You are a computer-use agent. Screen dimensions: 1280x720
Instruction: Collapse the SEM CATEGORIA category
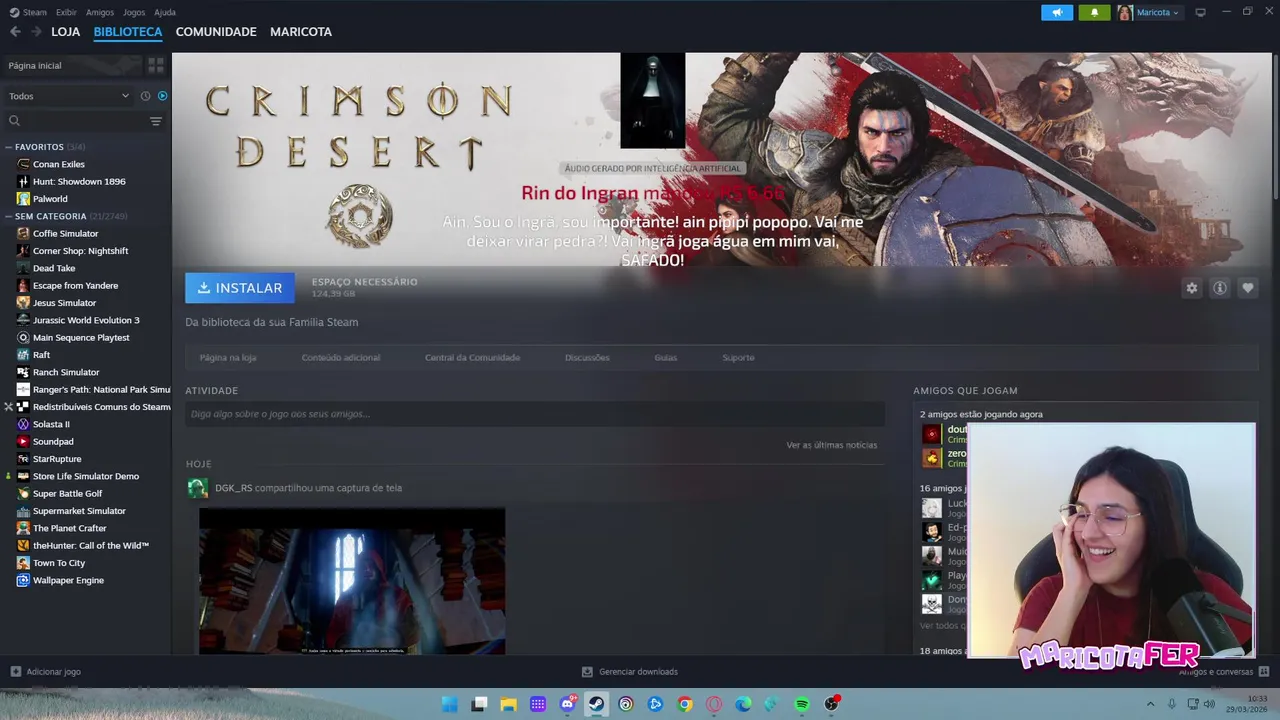coord(8,216)
